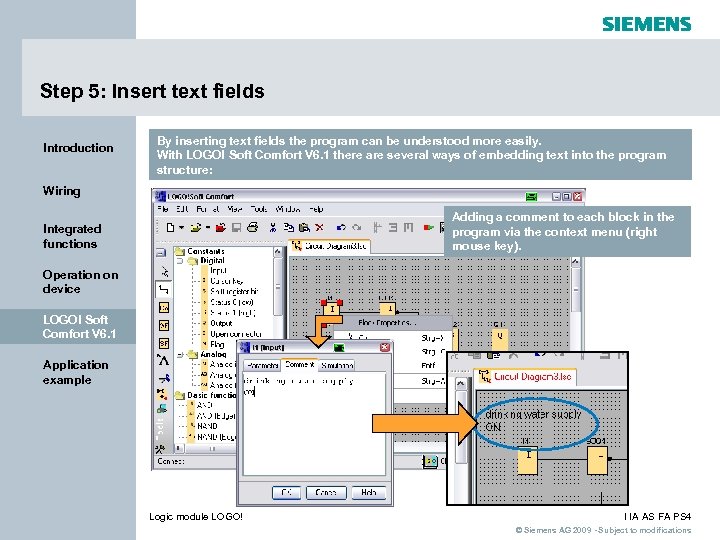
Task: Select the Circuit Diagram tab in main window
Action: [330, 246]
